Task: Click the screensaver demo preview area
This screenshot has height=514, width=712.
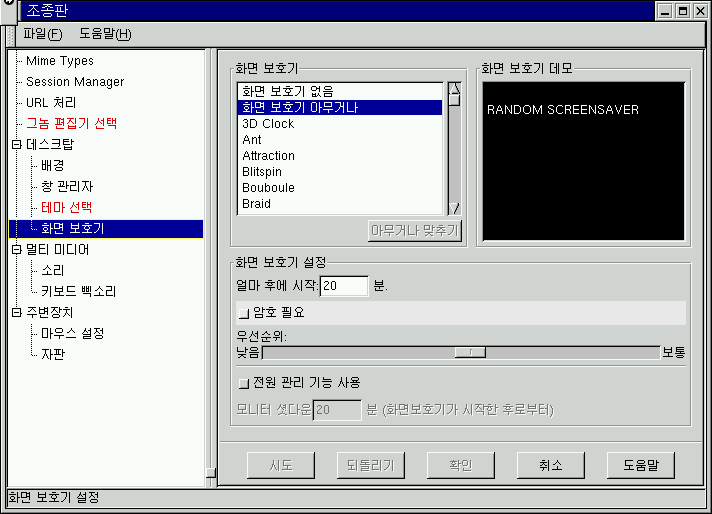Action: (x=583, y=161)
